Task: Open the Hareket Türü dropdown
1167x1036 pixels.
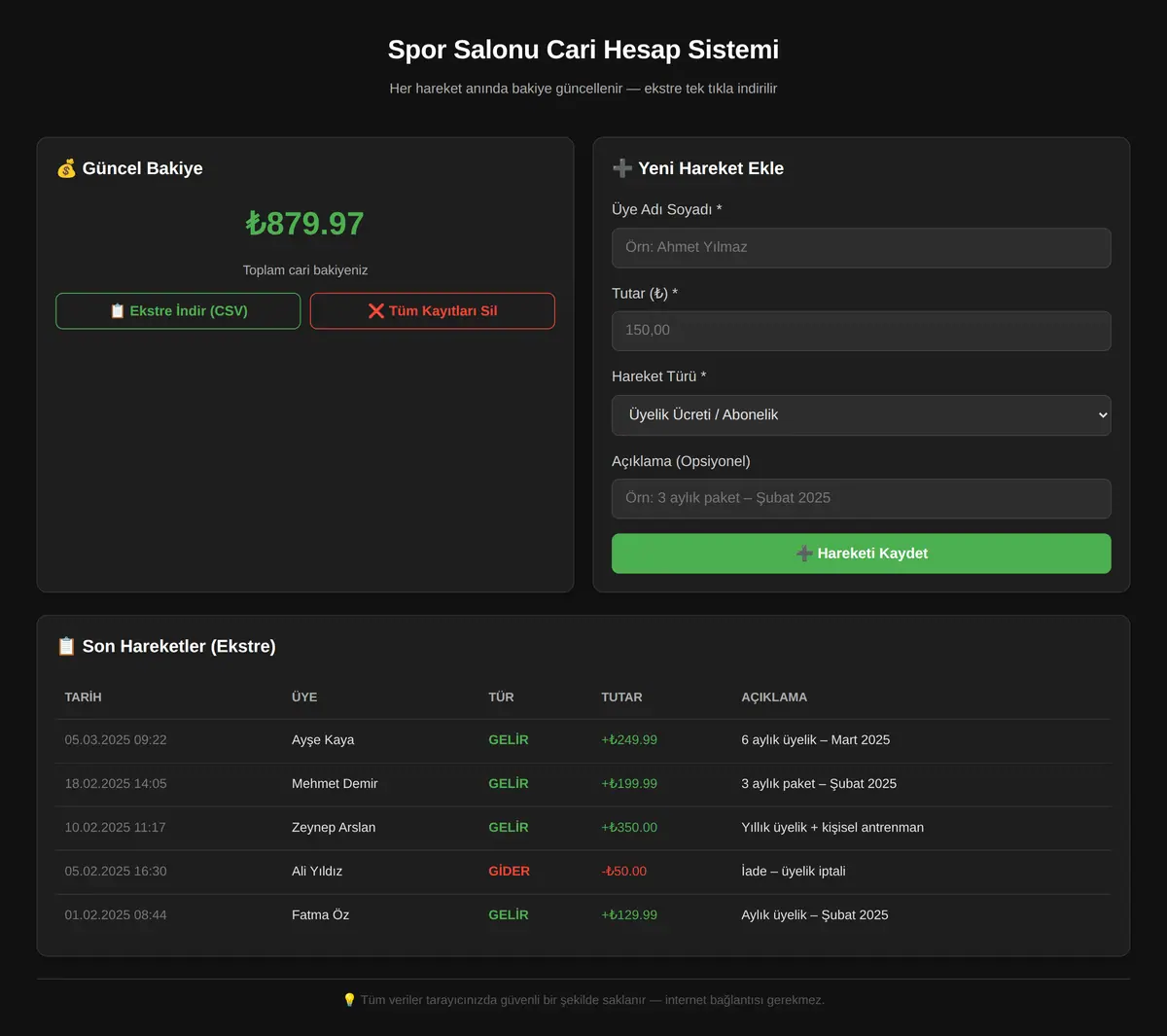Action: pos(862,415)
